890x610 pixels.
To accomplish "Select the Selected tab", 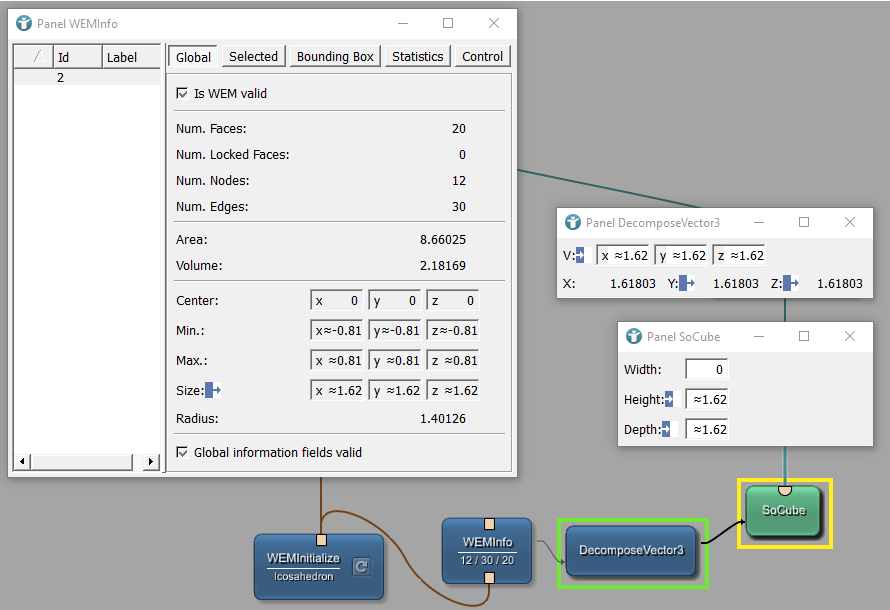I will [x=253, y=56].
